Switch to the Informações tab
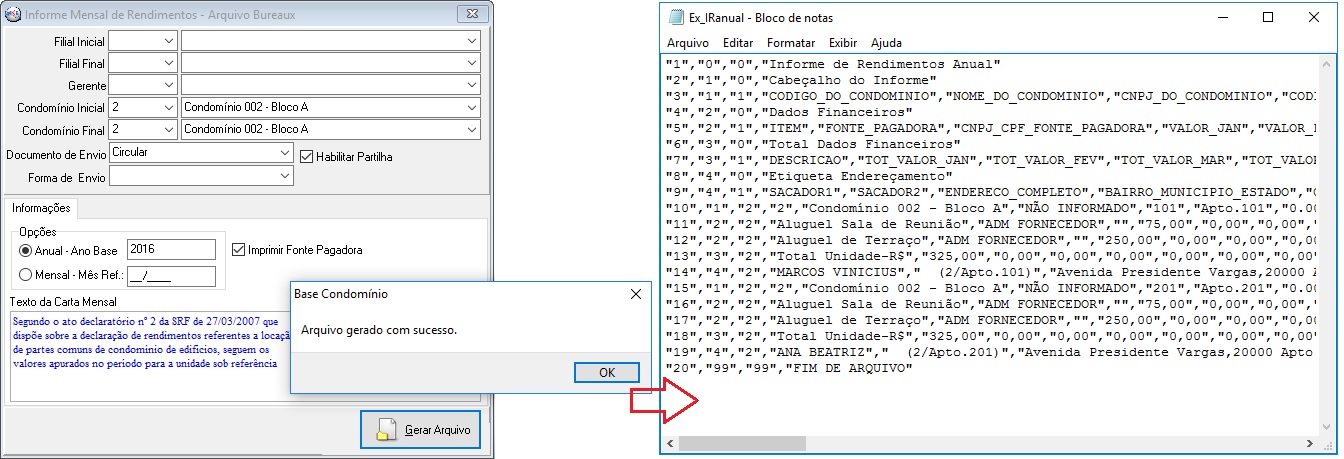Image resolution: width=1344 pixels, height=459 pixels. click(x=41, y=208)
